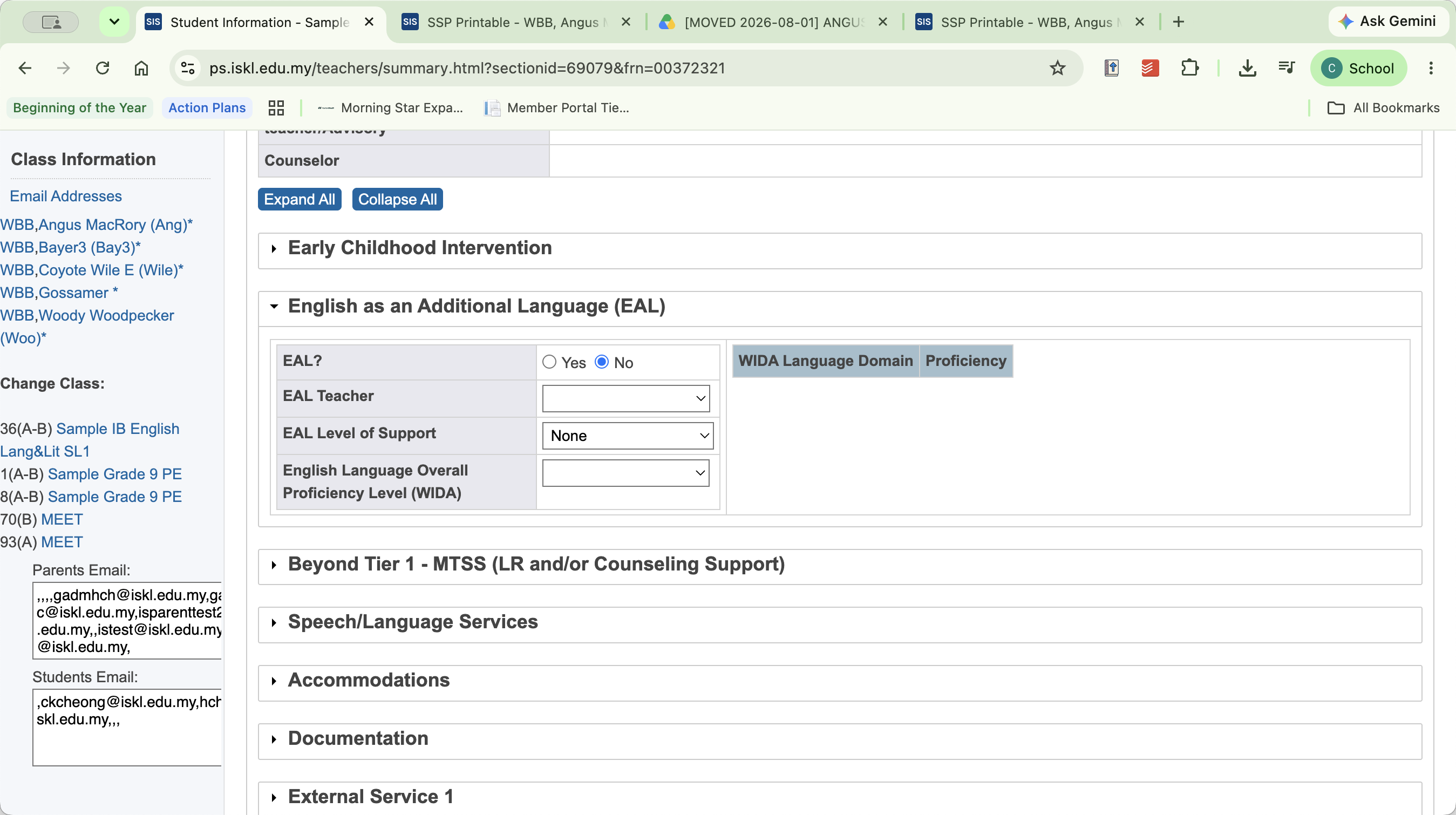This screenshot has height=815, width=1456.
Task: Select Yes for EAL?
Action: (x=549, y=362)
